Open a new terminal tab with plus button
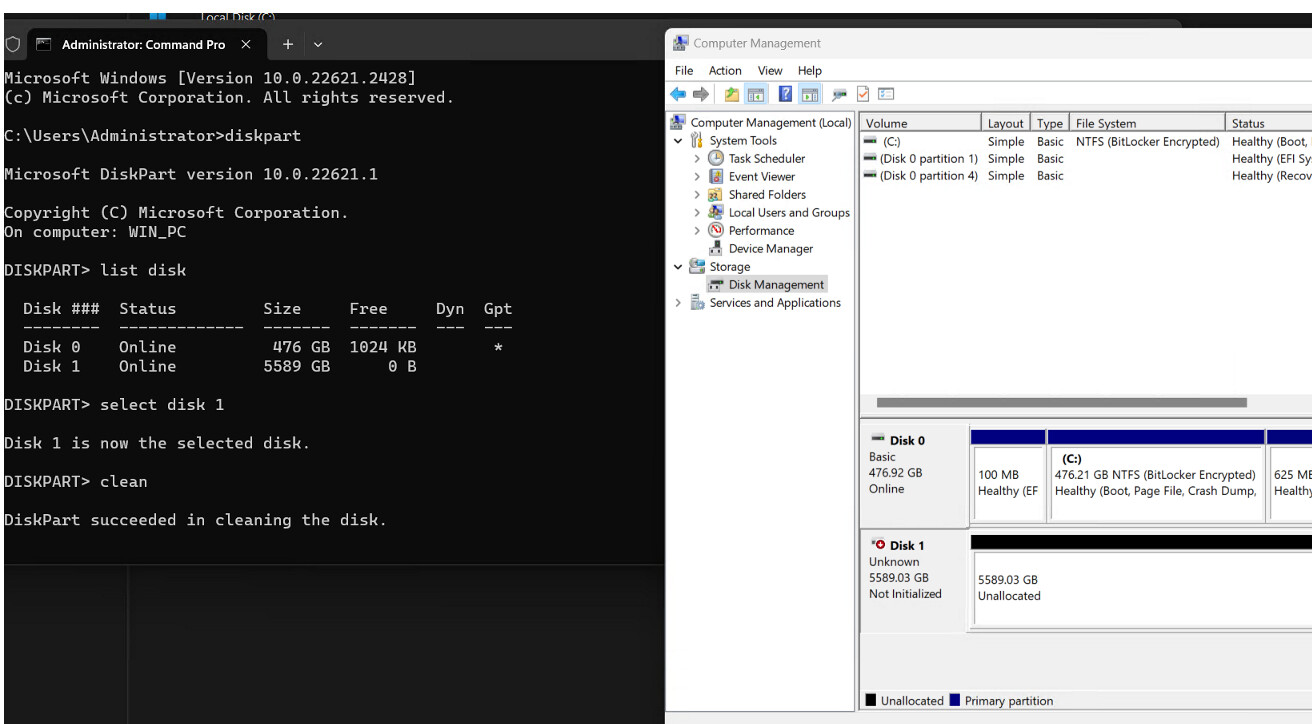 coord(288,44)
